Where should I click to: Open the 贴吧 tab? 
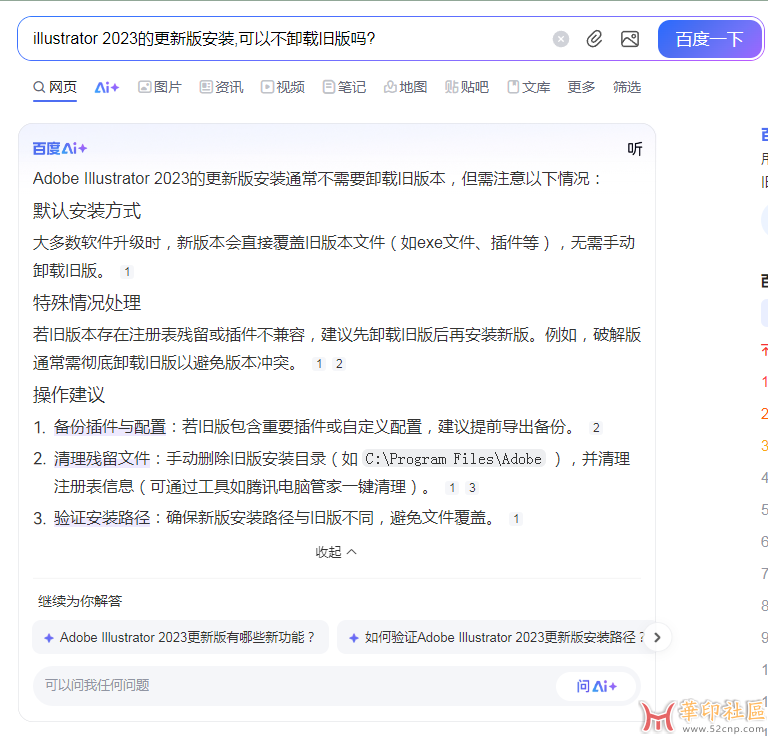(467, 87)
